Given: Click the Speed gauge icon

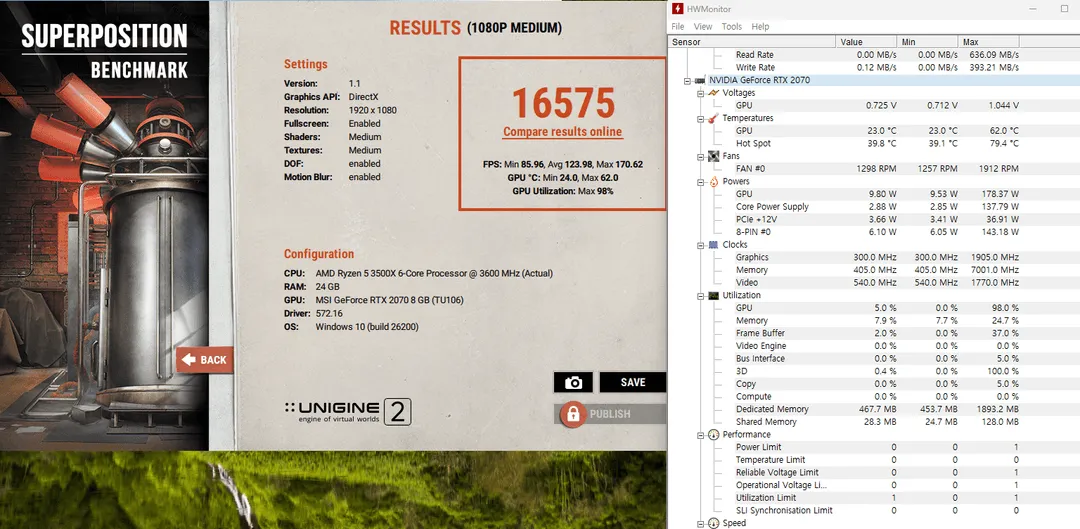Looking at the screenshot, I should (714, 523).
